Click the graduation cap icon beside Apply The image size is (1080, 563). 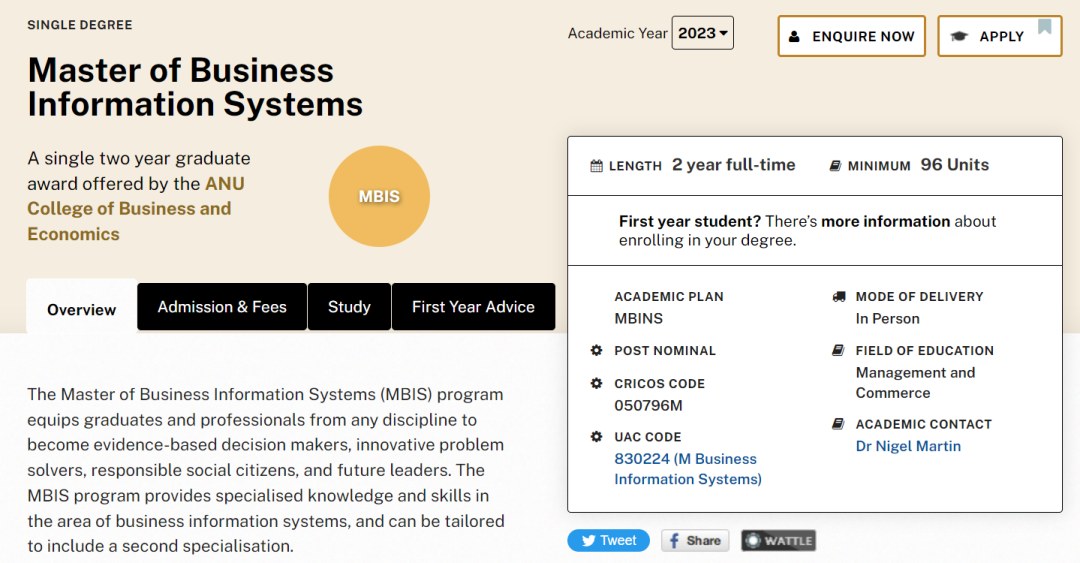pyautogui.click(x=959, y=37)
